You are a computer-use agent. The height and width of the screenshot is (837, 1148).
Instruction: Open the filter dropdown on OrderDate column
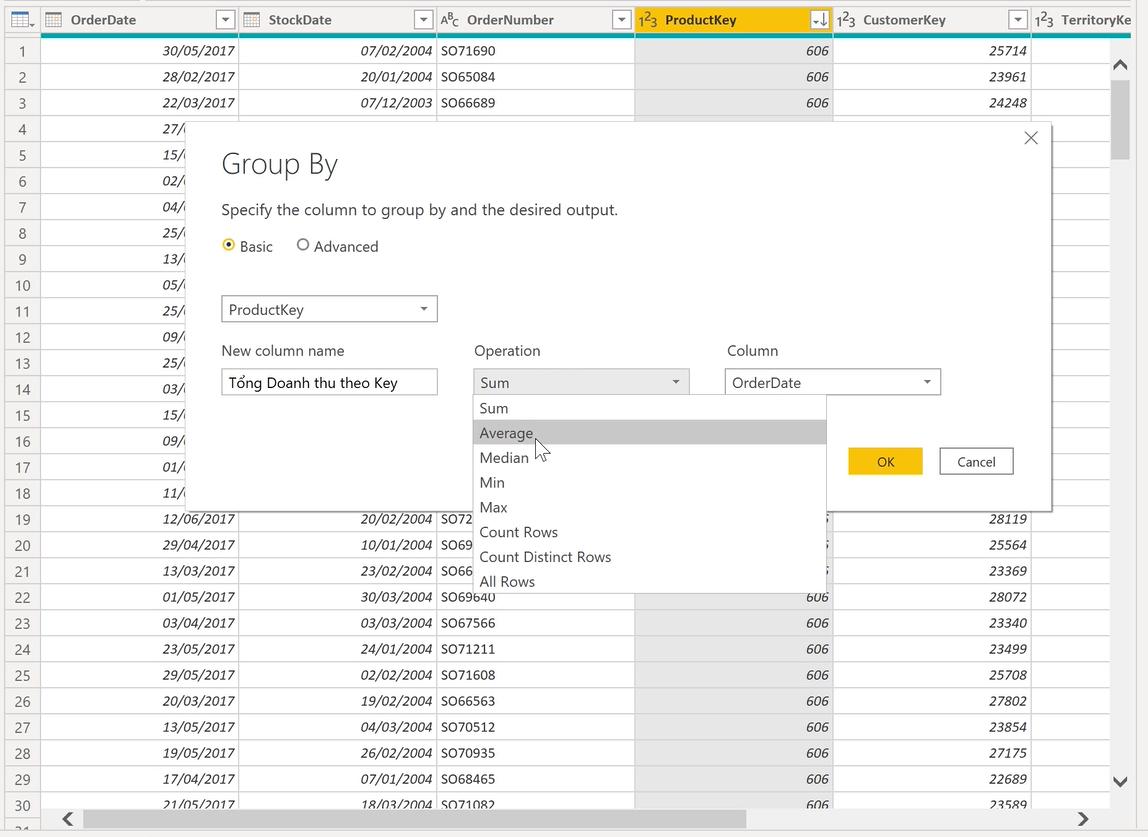[225, 19]
